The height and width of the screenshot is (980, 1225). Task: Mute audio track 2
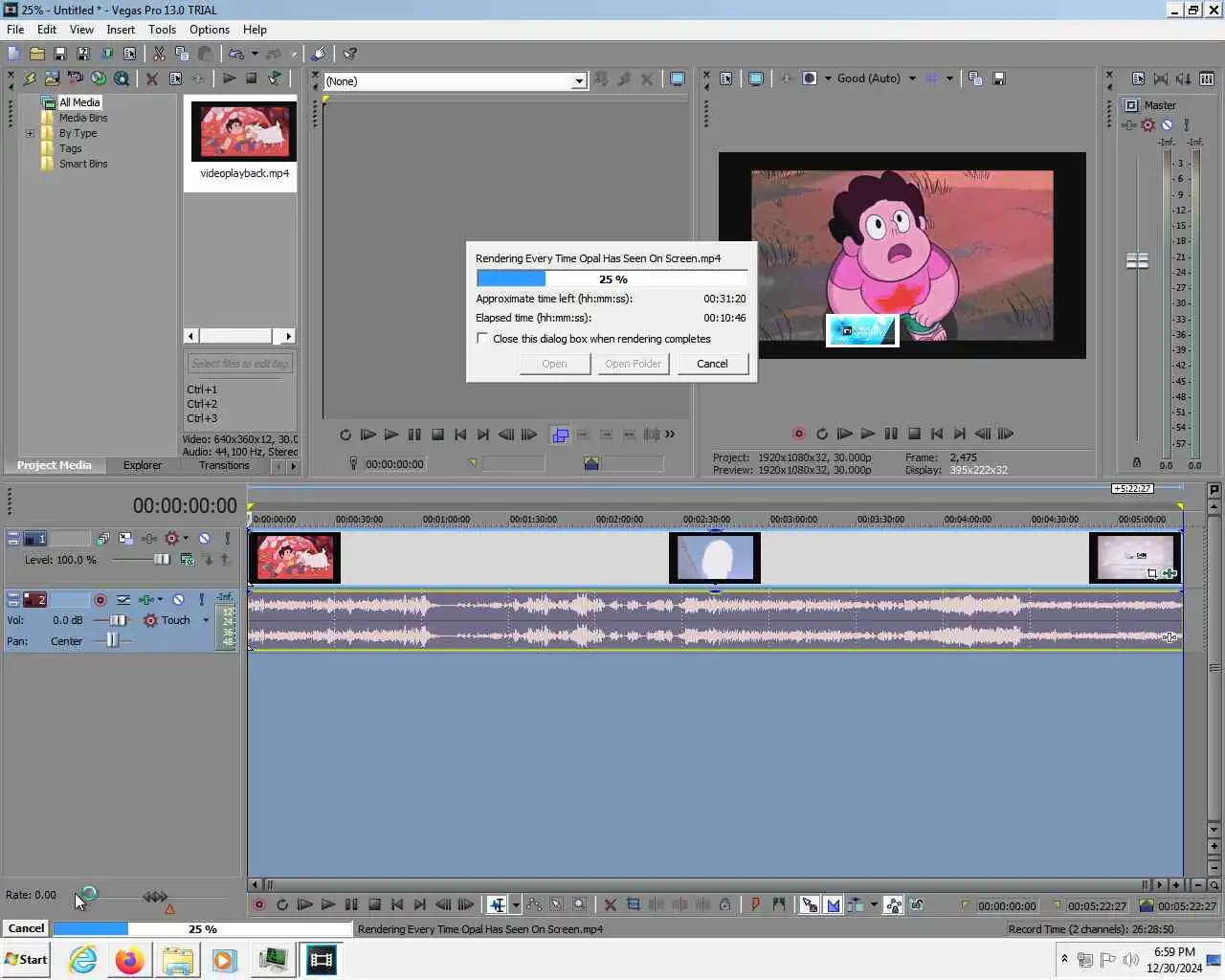[178, 599]
